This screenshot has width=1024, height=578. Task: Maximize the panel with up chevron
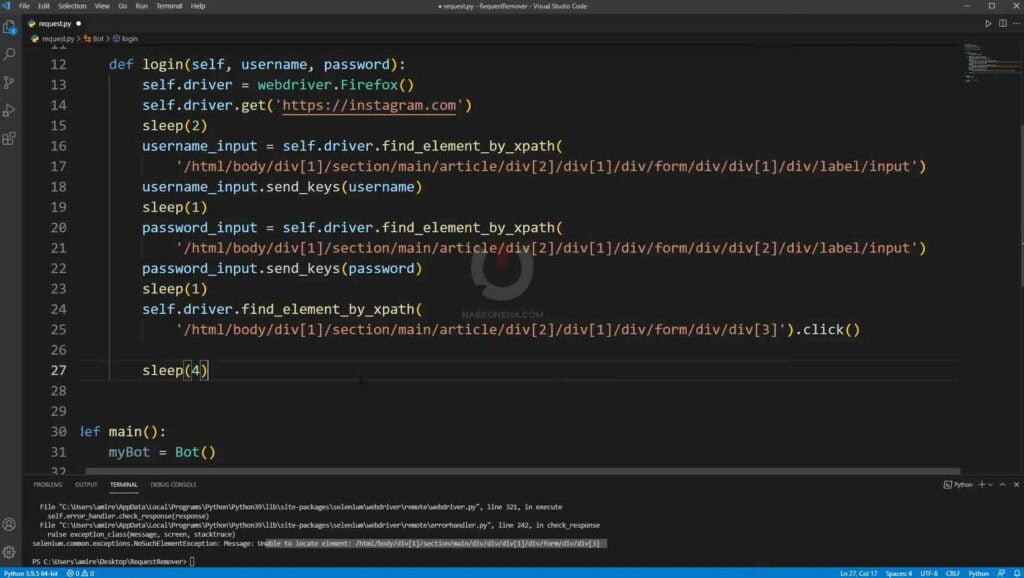tap(1002, 485)
